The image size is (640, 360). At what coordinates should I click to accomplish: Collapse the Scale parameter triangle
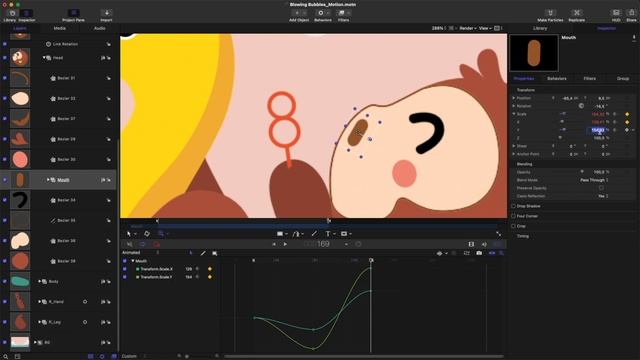514,114
